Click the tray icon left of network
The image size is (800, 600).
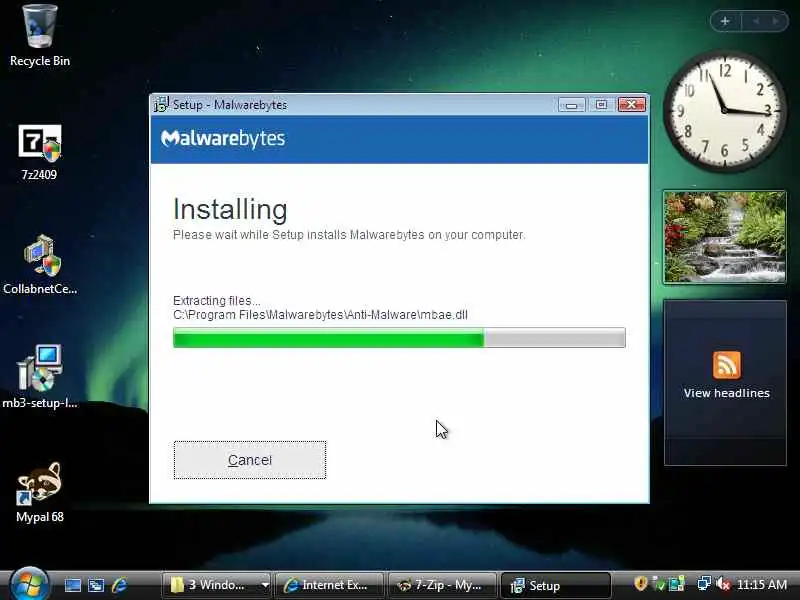(677, 584)
